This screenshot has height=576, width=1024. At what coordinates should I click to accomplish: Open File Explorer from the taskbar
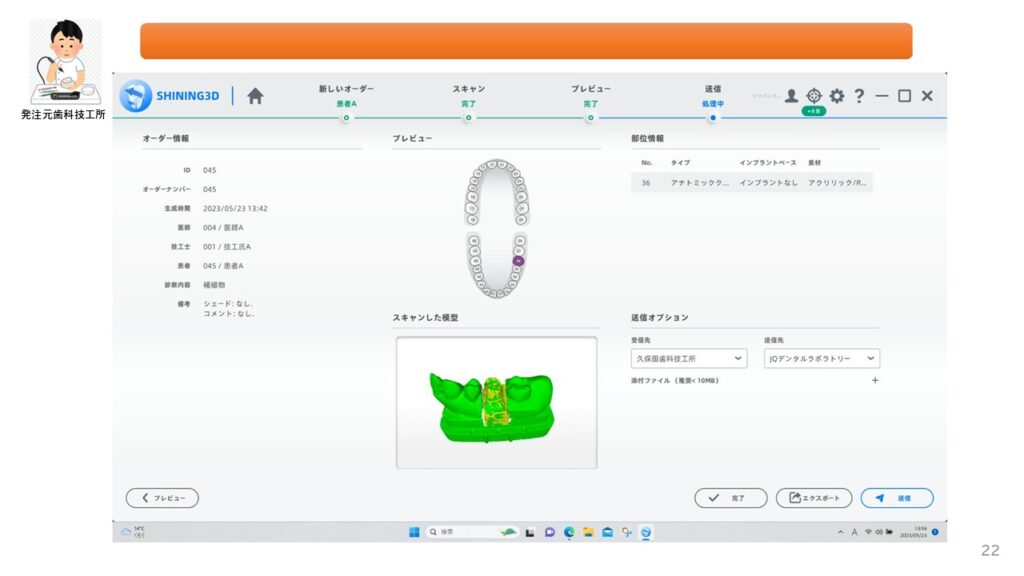point(589,532)
